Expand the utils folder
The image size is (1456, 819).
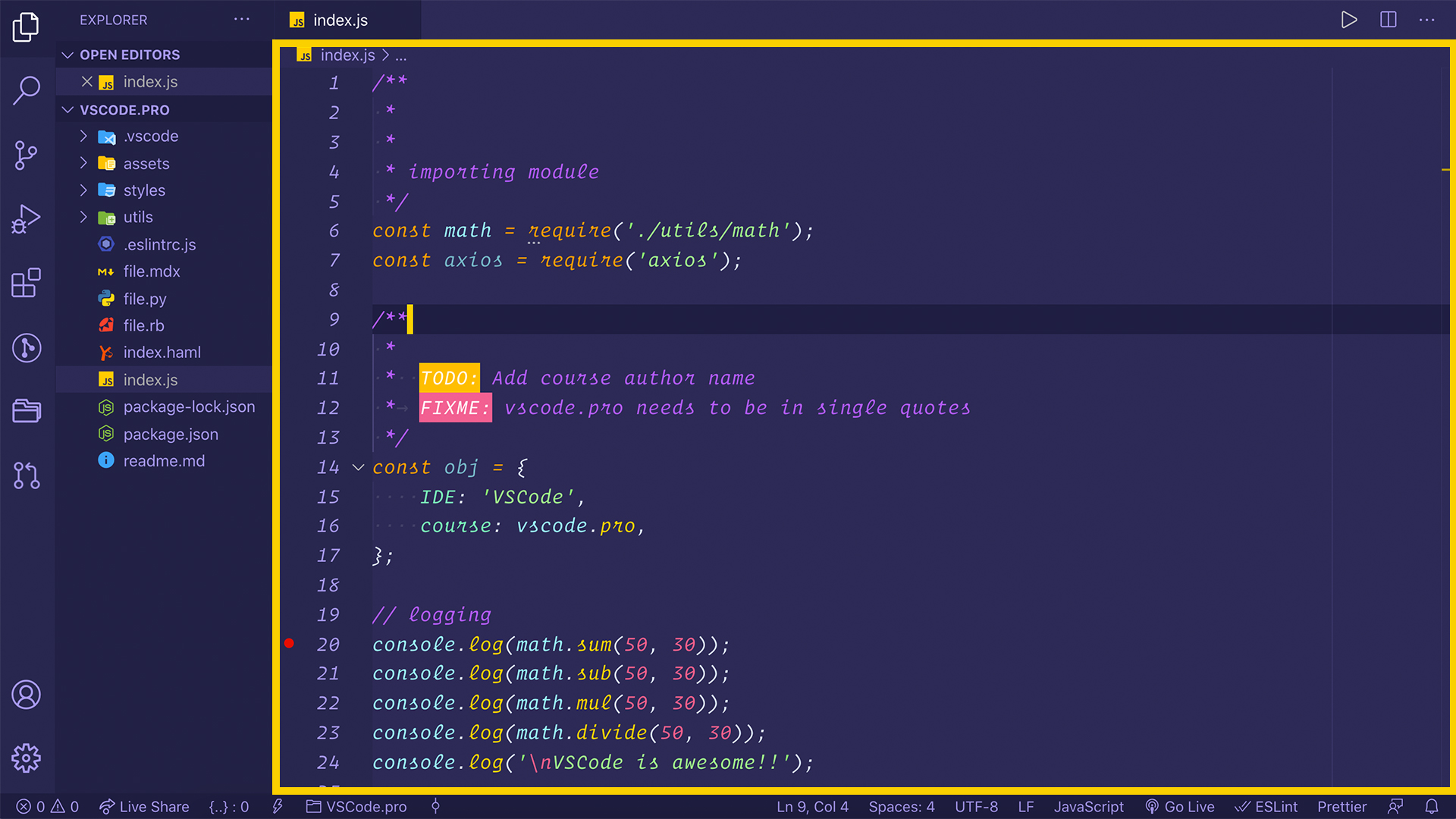coord(83,217)
